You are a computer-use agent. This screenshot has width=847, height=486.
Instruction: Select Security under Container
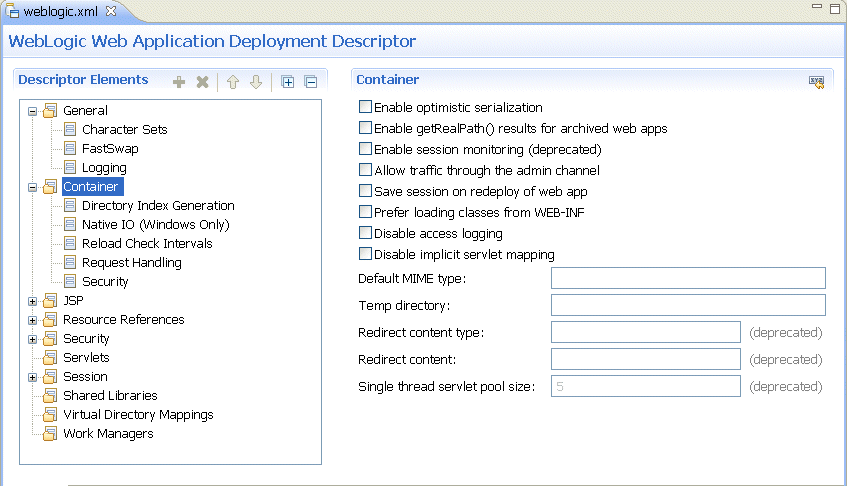click(105, 282)
